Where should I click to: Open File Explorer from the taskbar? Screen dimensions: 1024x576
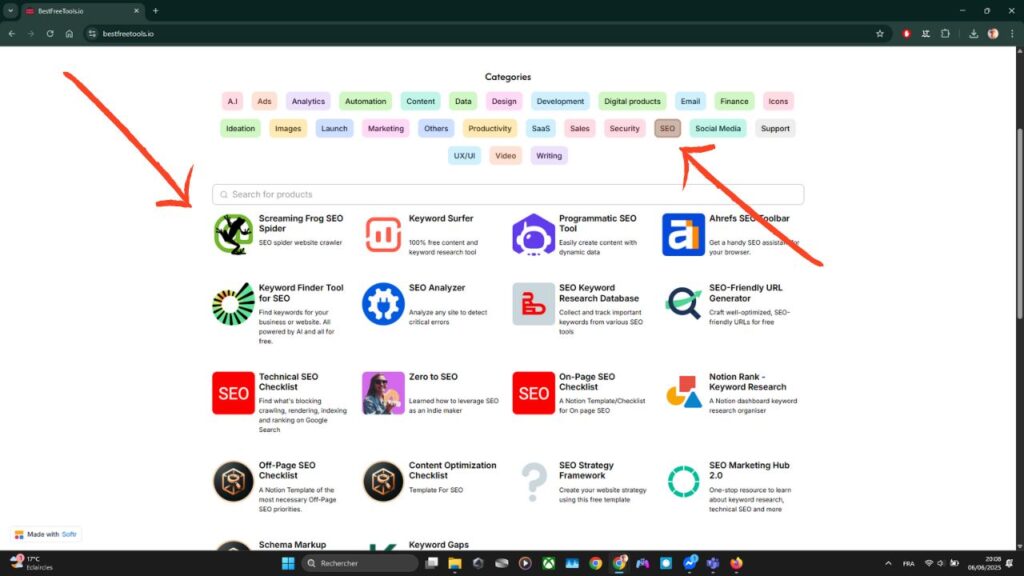tap(455, 563)
